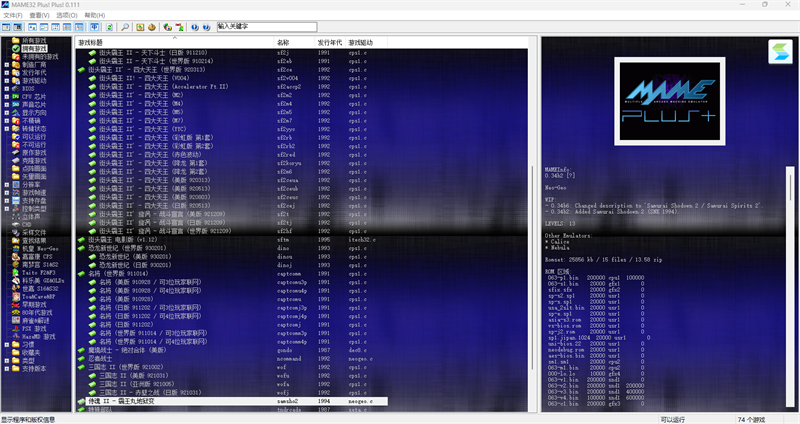Click the red-green ball toolbar icon

pos(167,27)
